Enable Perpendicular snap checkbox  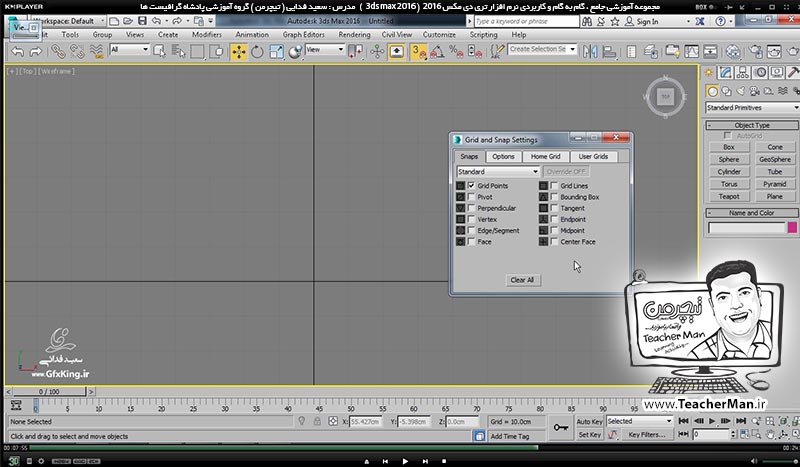[471, 208]
